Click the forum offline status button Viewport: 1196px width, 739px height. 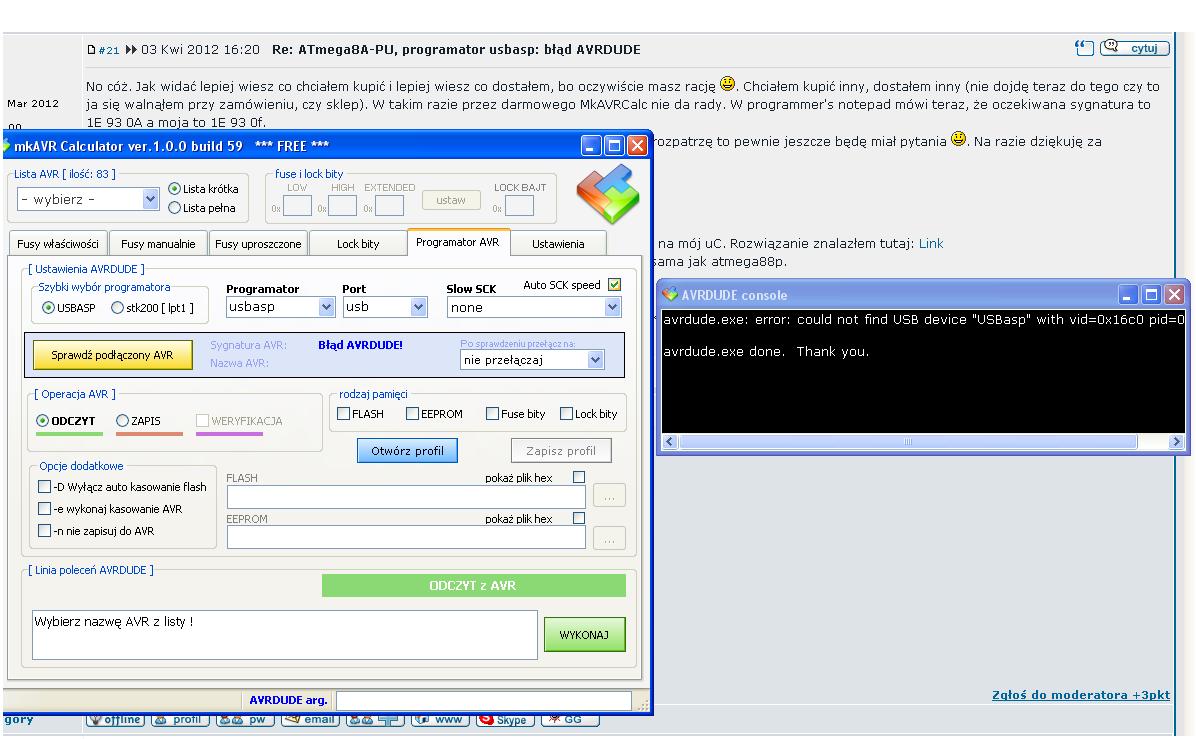point(114,719)
